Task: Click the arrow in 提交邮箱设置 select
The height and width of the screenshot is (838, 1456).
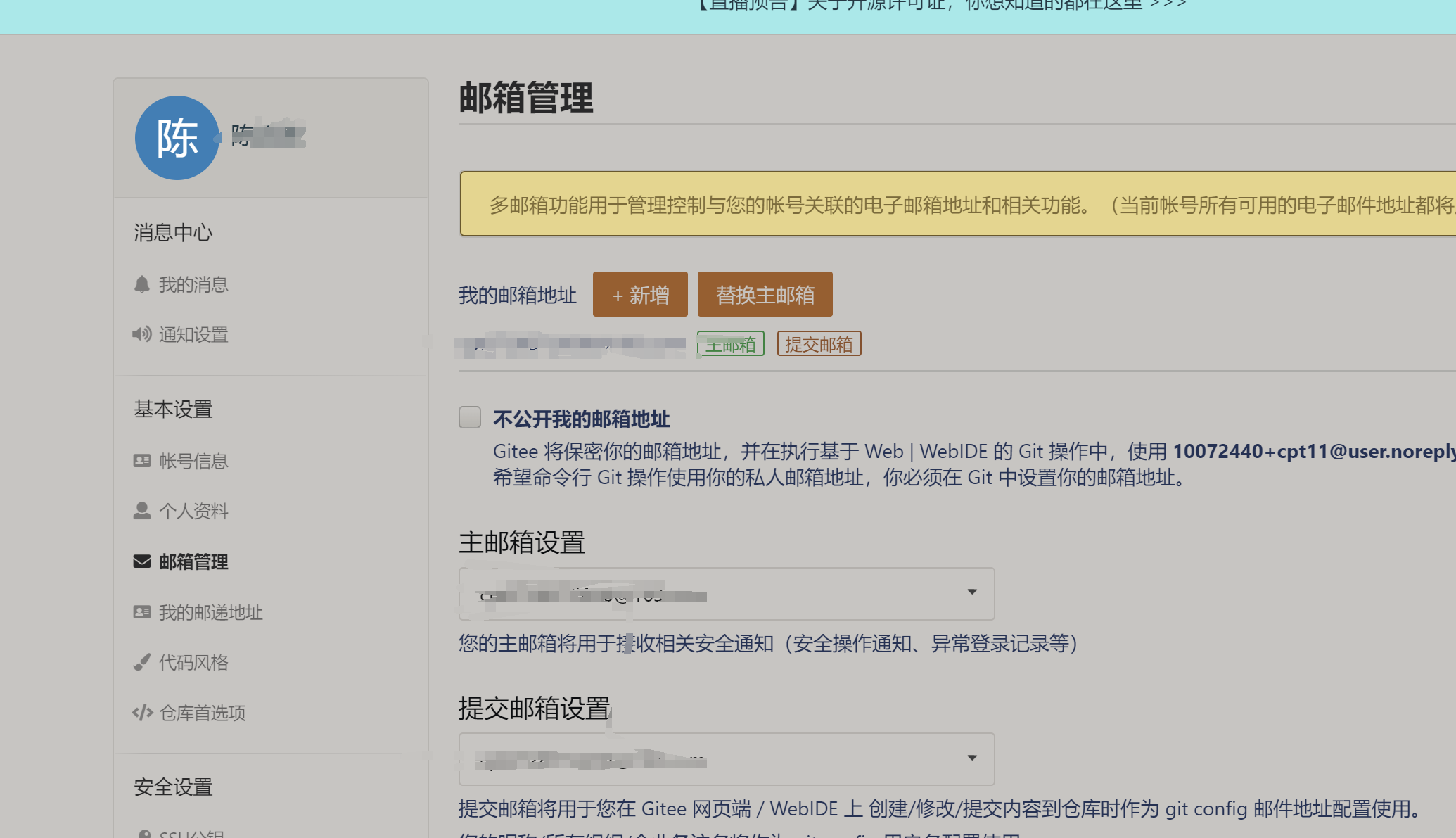Action: [x=972, y=758]
